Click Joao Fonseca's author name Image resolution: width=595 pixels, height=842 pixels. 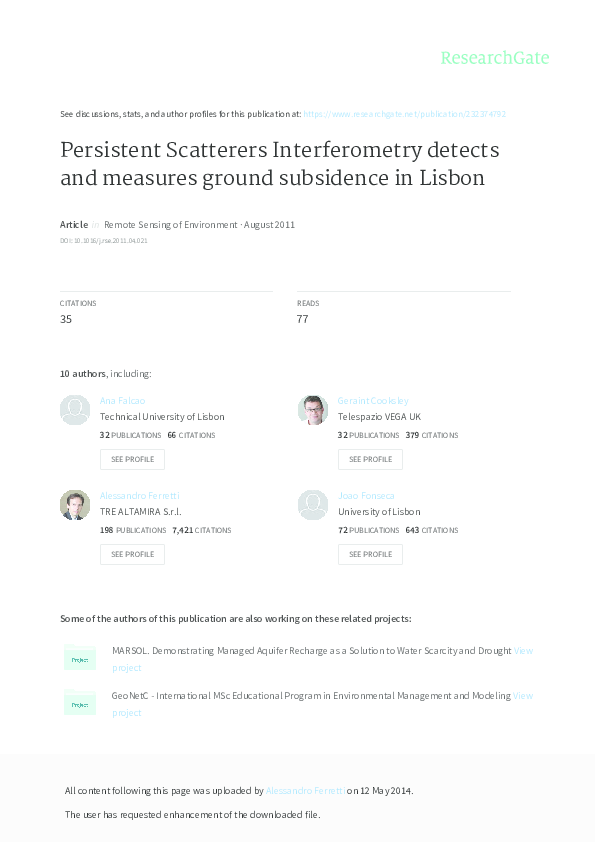coord(366,495)
